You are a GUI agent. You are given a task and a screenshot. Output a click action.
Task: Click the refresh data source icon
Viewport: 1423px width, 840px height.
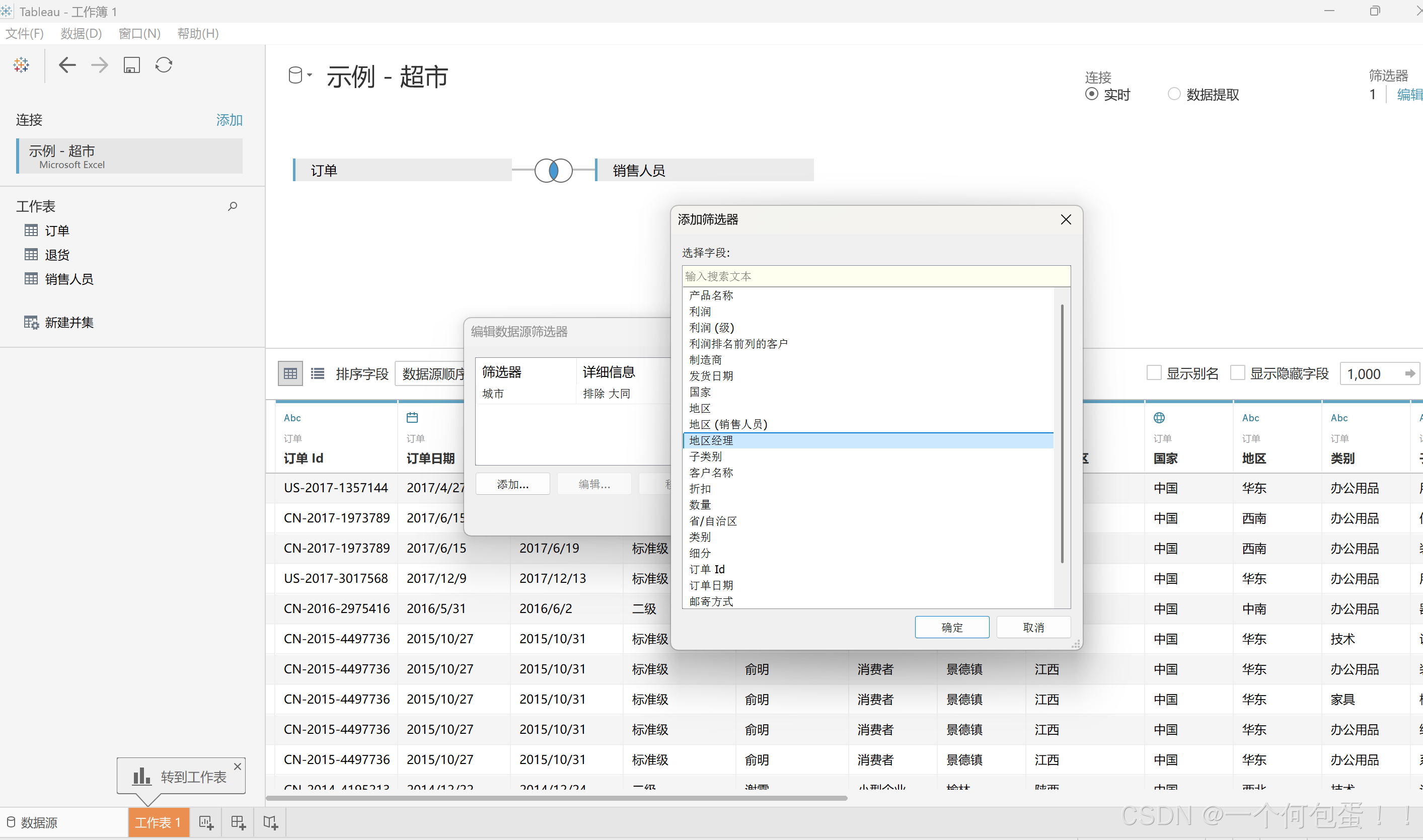164,65
